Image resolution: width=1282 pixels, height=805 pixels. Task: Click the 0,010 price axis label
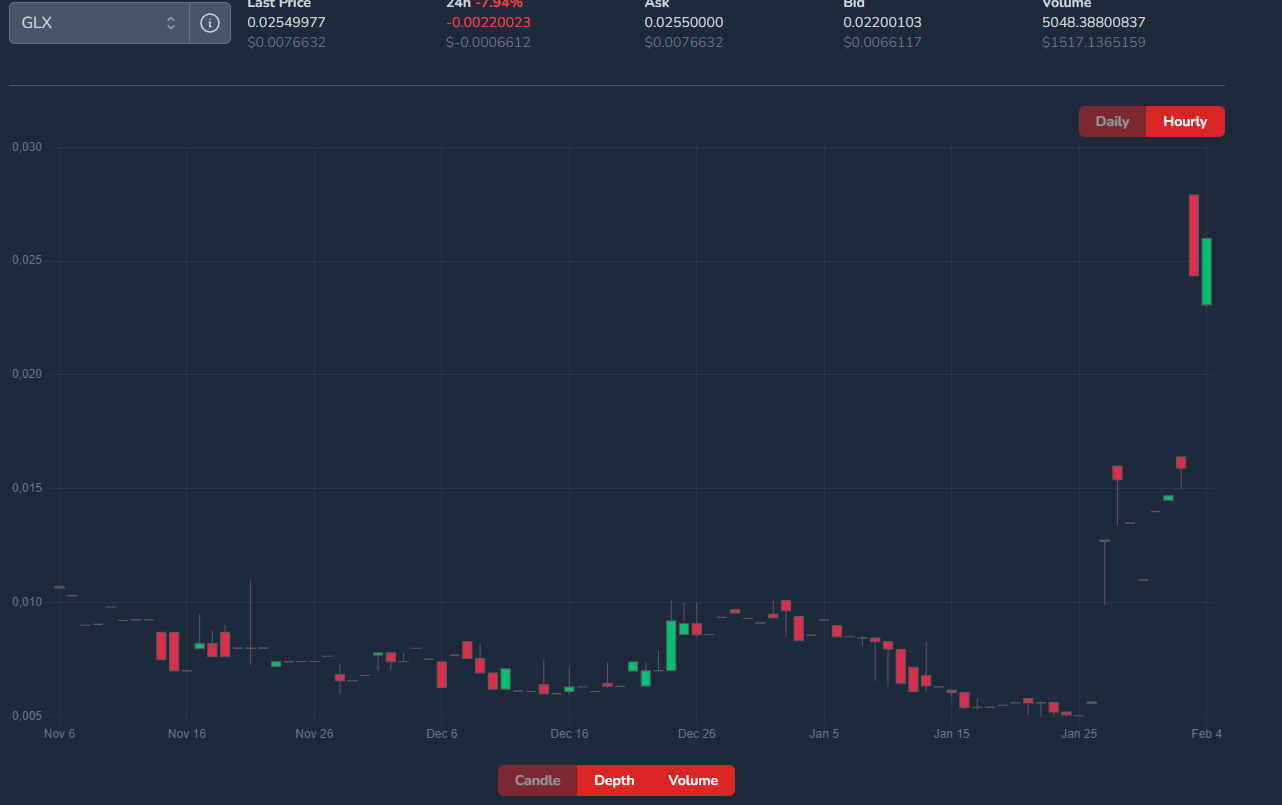[x=27, y=602]
